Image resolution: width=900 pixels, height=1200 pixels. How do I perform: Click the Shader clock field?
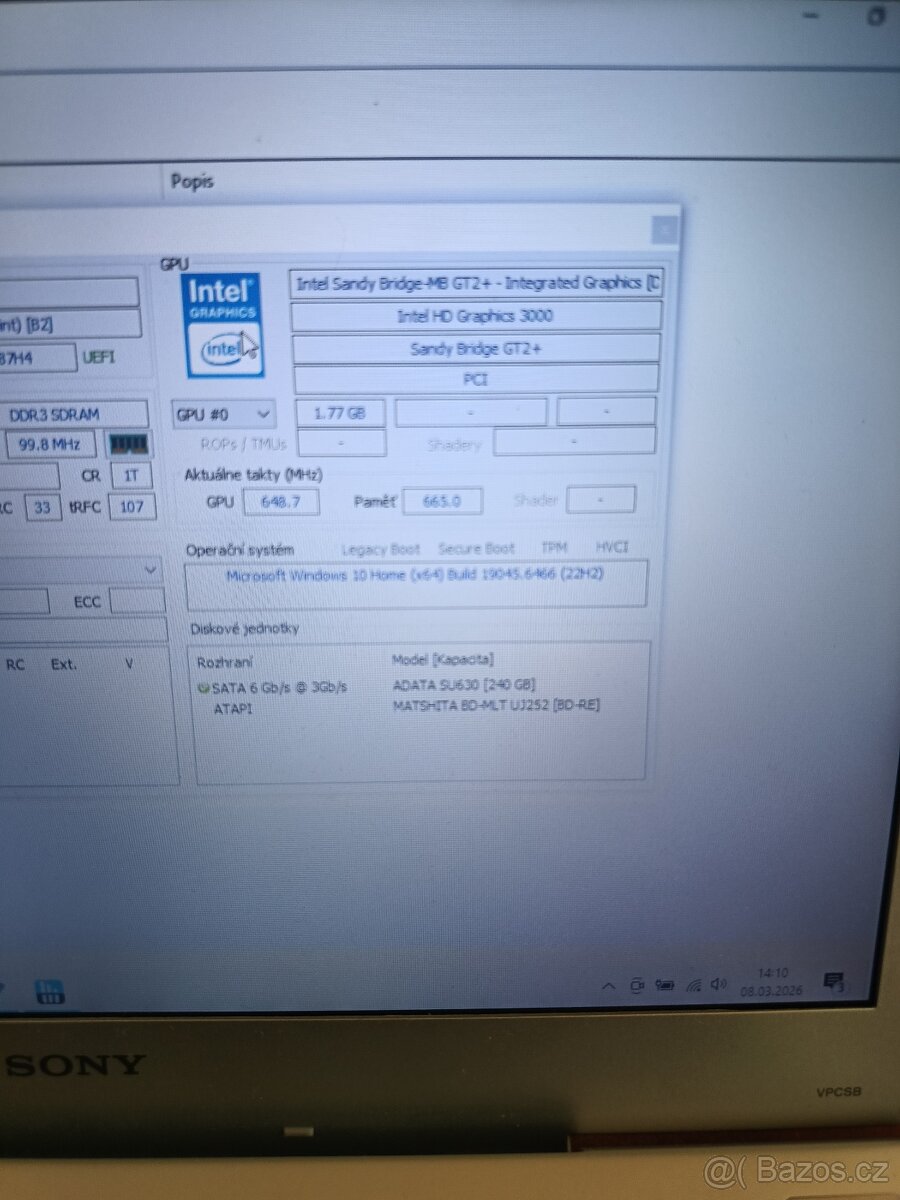600,499
